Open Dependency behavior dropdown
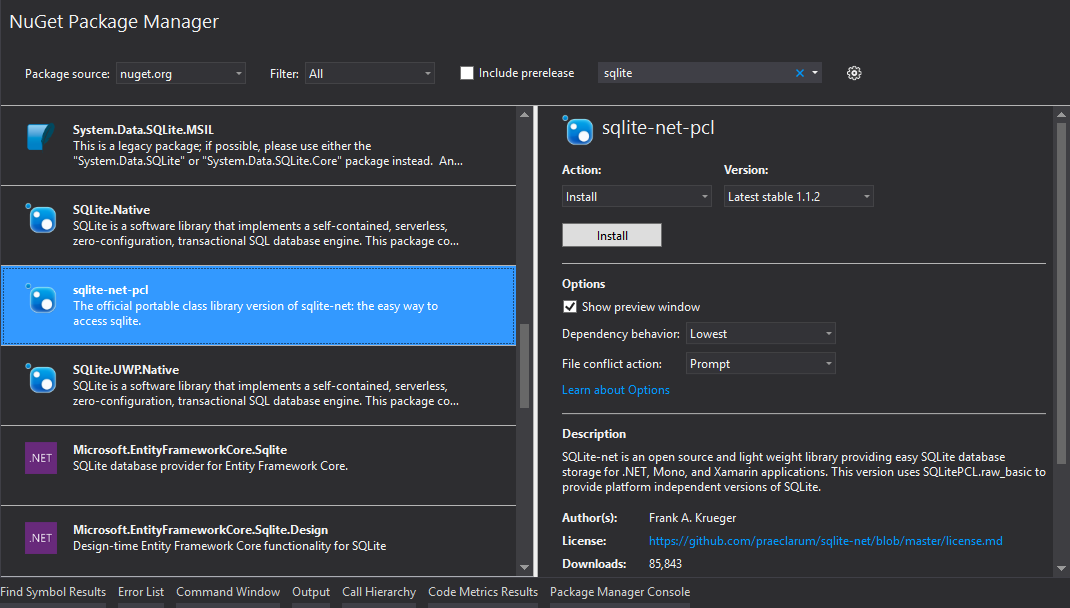Viewport: 1070px width, 608px height. click(x=760, y=334)
